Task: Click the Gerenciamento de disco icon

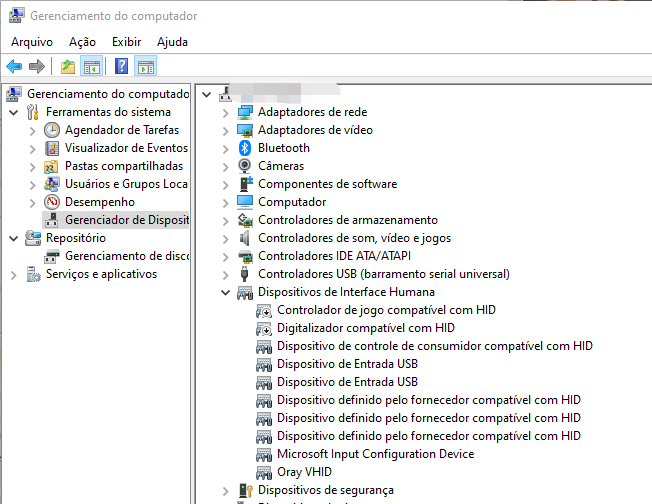Action: 52,256
